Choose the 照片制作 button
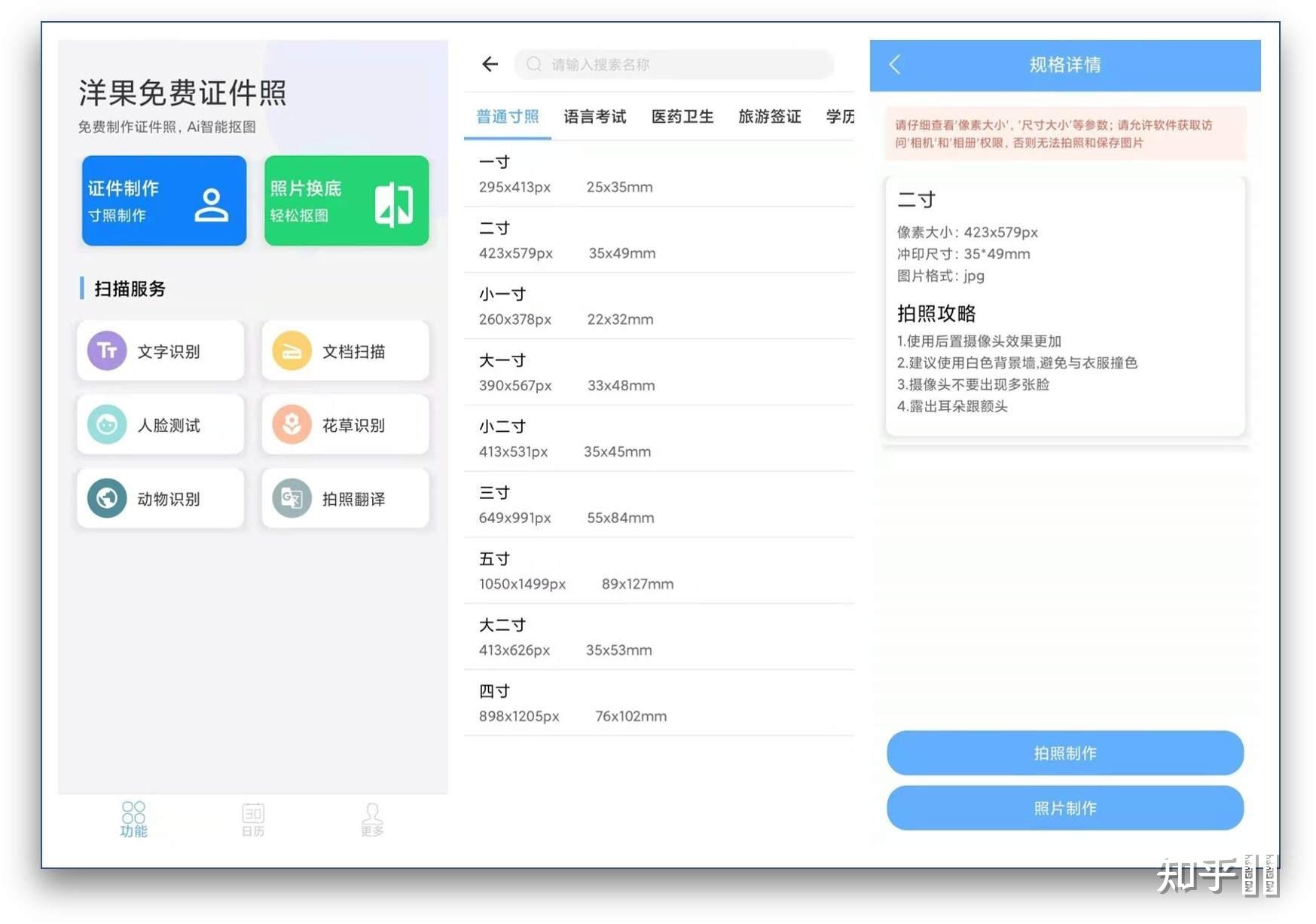The width and height of the screenshot is (1316, 924). [1065, 808]
